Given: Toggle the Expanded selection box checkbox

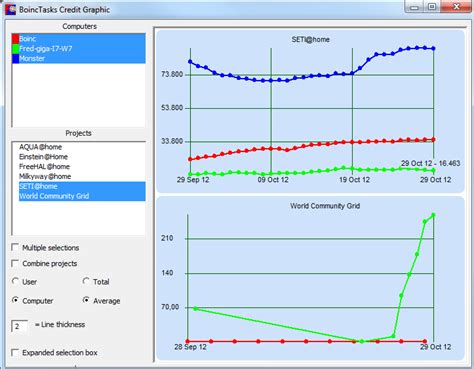Looking at the screenshot, I should click(15, 352).
